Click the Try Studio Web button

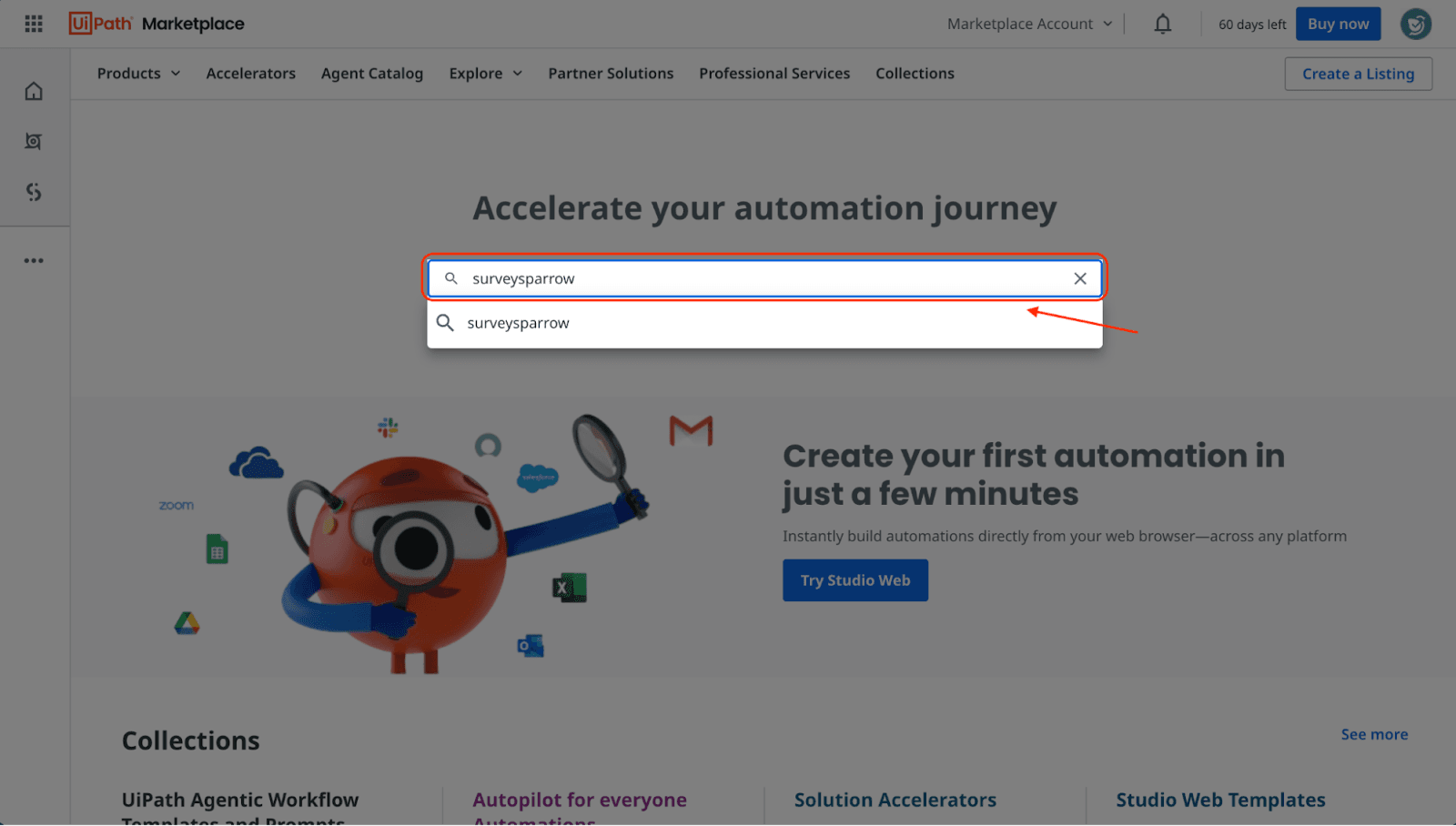(x=854, y=580)
